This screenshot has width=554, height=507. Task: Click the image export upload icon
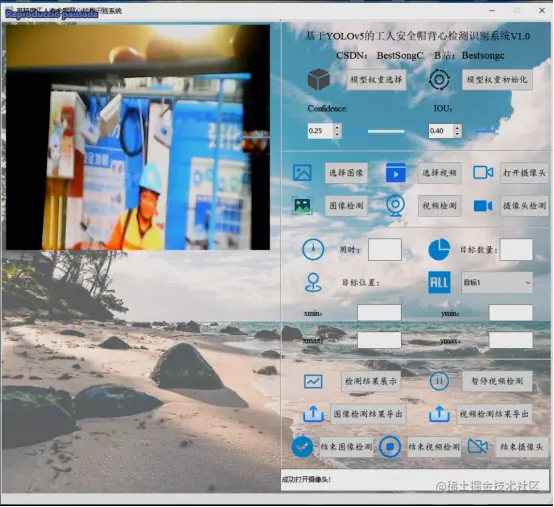(313, 414)
